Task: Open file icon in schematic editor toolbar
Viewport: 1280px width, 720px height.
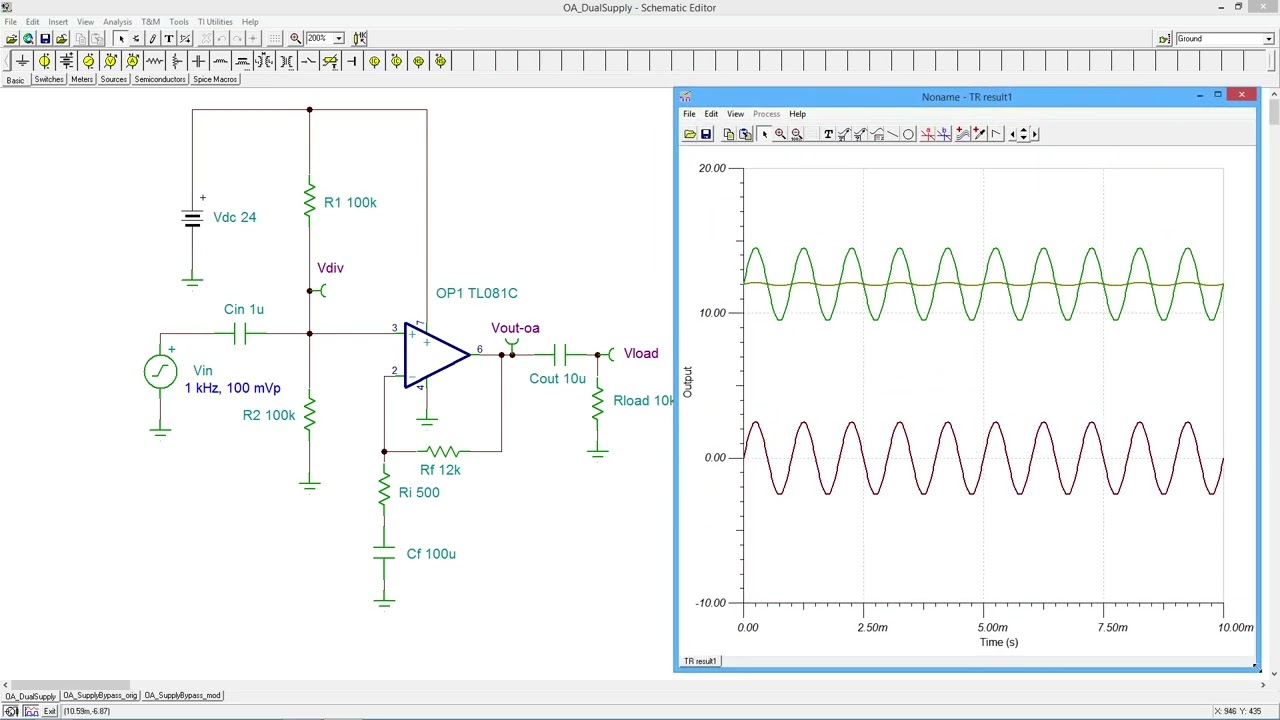Action: click(12, 39)
